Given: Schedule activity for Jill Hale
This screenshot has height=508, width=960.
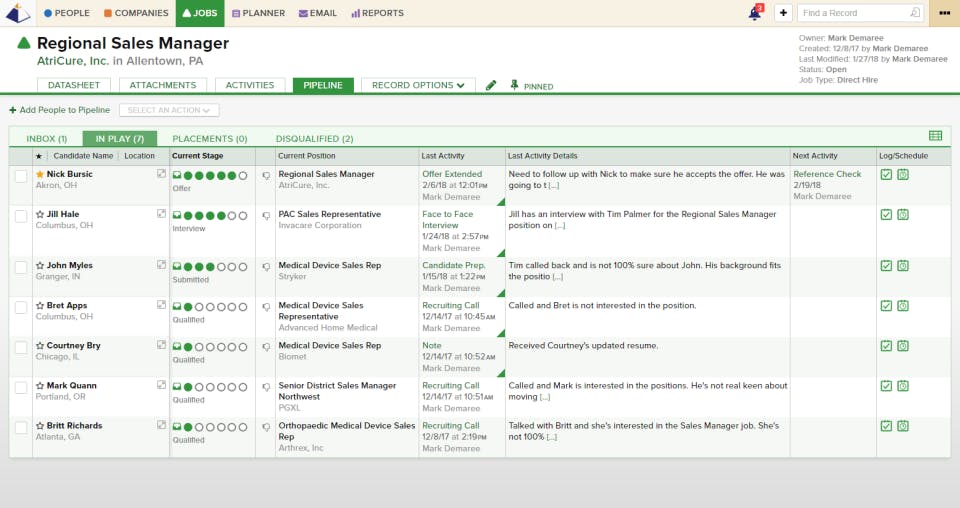Looking at the screenshot, I should click(x=903, y=215).
